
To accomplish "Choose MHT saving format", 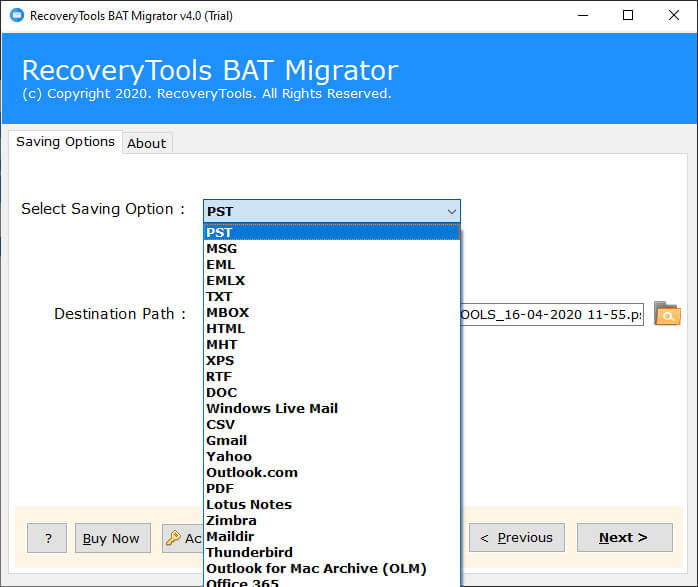I will click(x=332, y=344).
